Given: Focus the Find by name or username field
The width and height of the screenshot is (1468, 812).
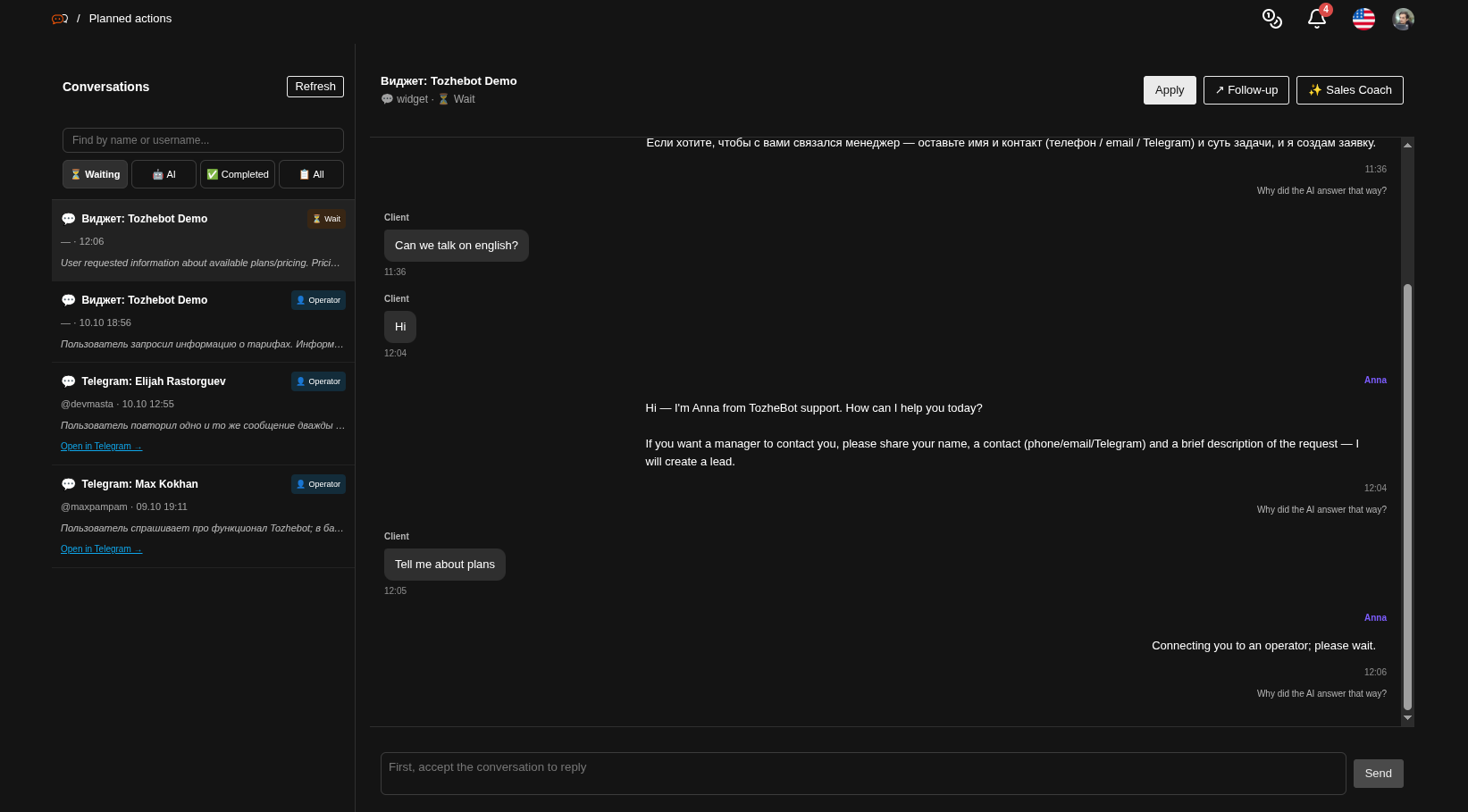Looking at the screenshot, I should (x=203, y=140).
